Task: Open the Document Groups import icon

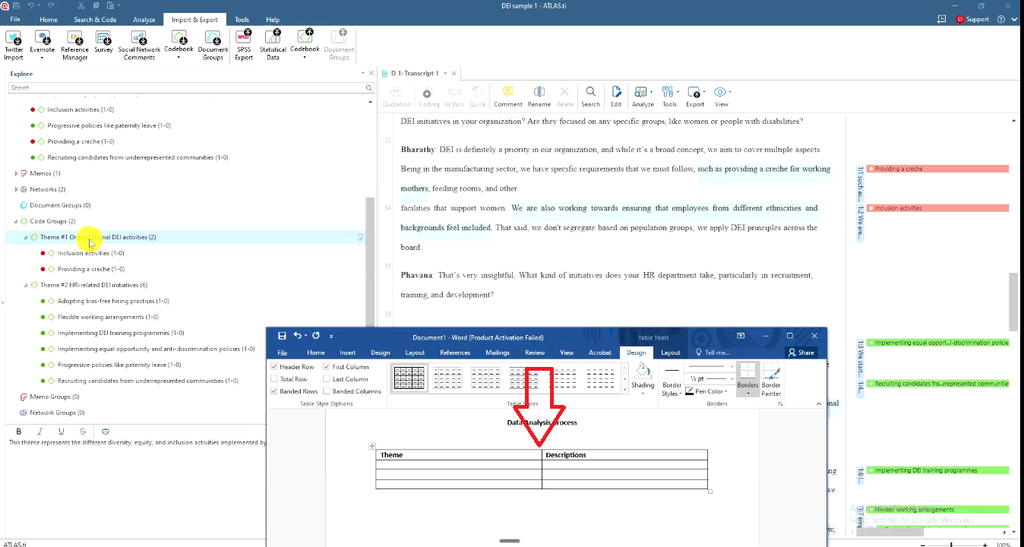Action: (212, 44)
